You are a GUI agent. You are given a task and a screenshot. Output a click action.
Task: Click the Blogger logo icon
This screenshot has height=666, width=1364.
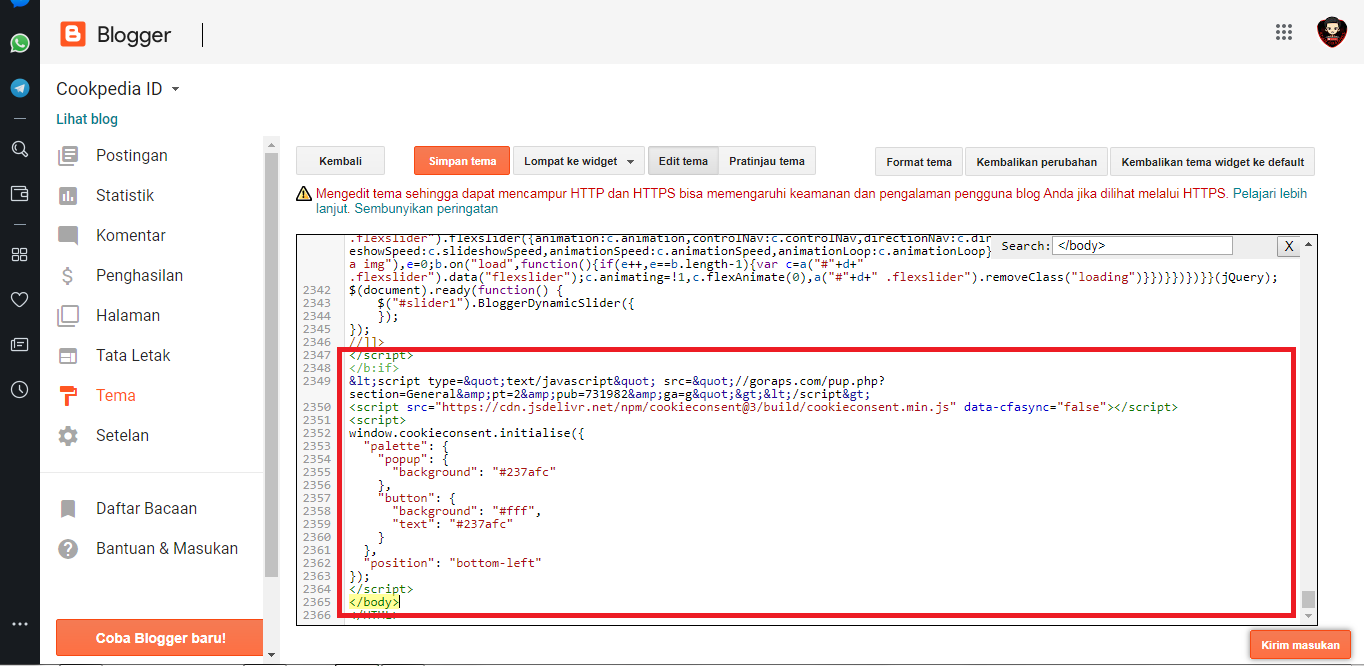point(73,35)
